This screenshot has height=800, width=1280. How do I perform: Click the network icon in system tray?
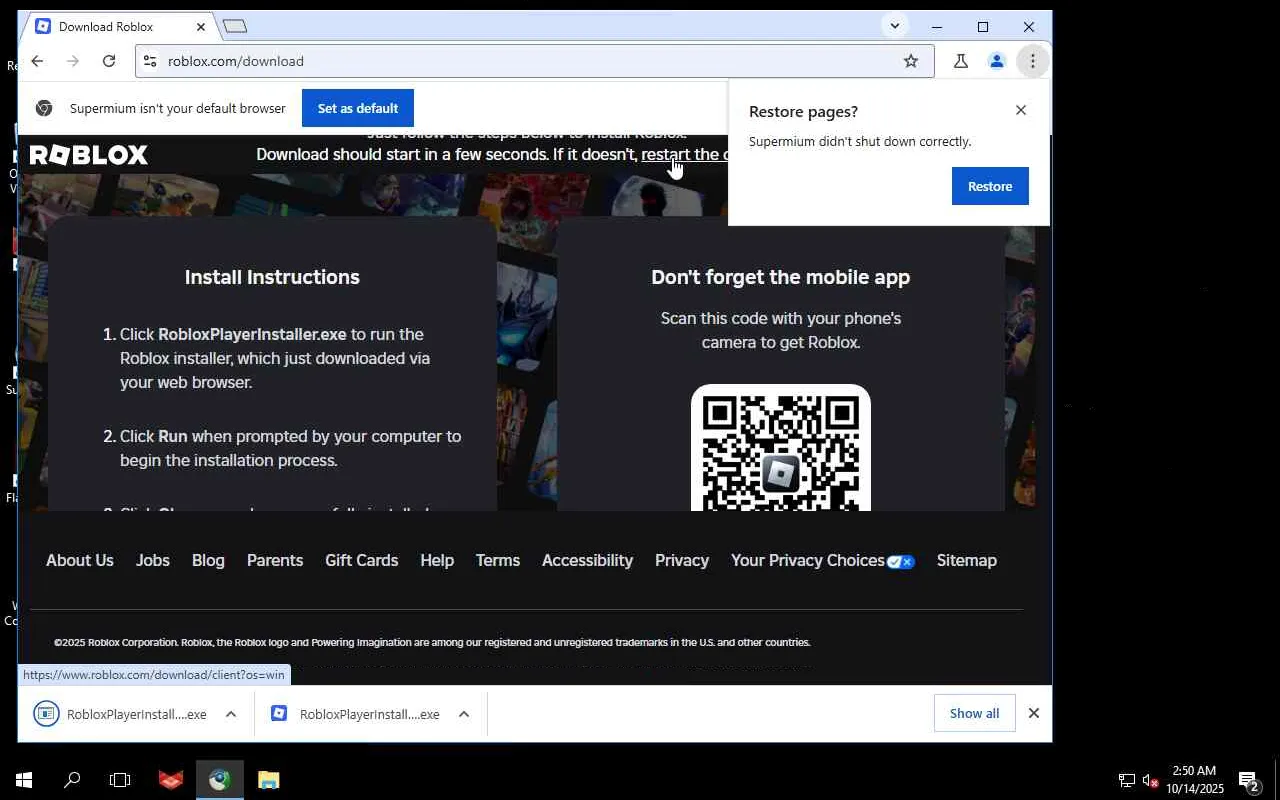click(1127, 780)
